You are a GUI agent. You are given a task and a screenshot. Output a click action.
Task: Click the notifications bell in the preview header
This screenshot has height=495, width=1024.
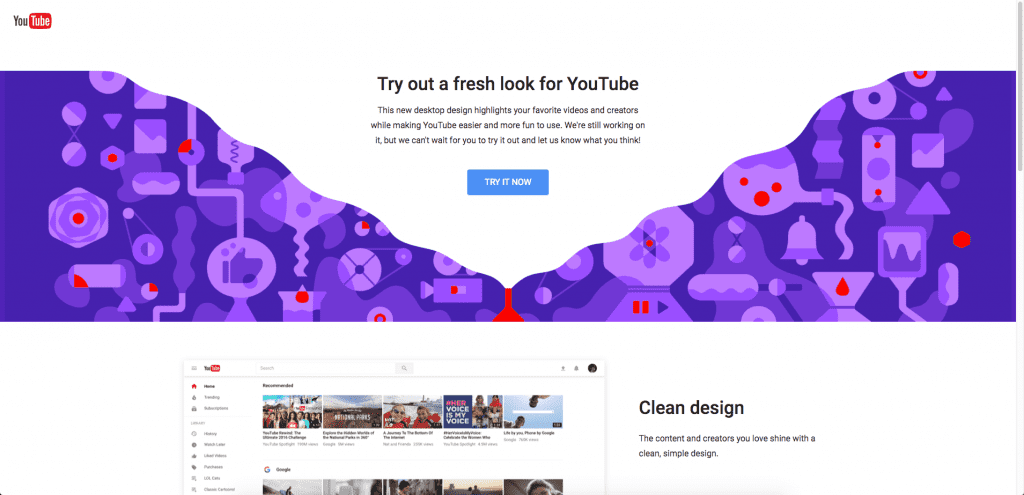(576, 368)
